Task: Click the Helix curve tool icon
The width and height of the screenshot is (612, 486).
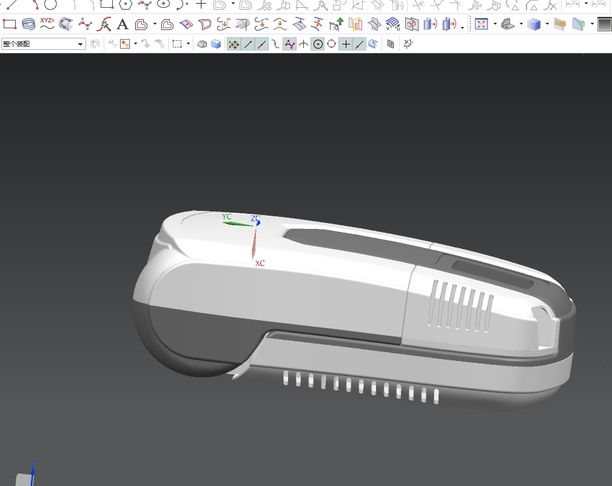Action: tap(28, 24)
